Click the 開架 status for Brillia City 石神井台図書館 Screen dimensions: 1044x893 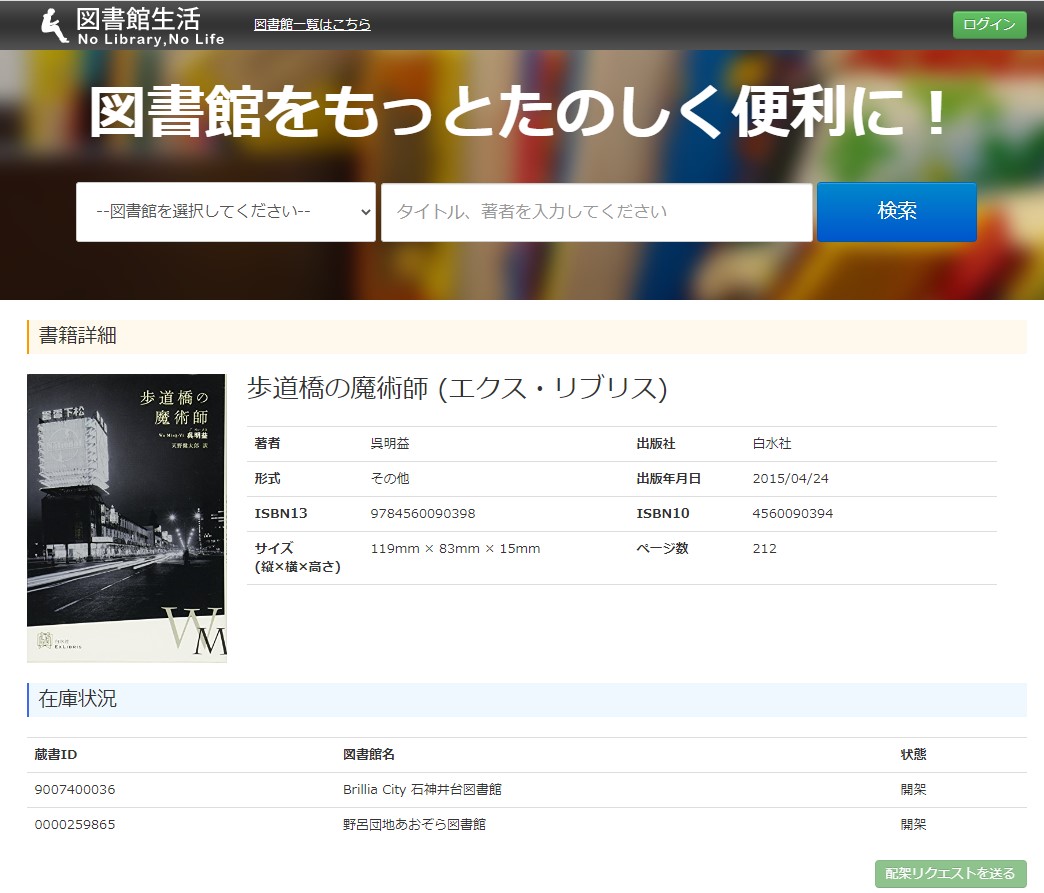pos(914,790)
